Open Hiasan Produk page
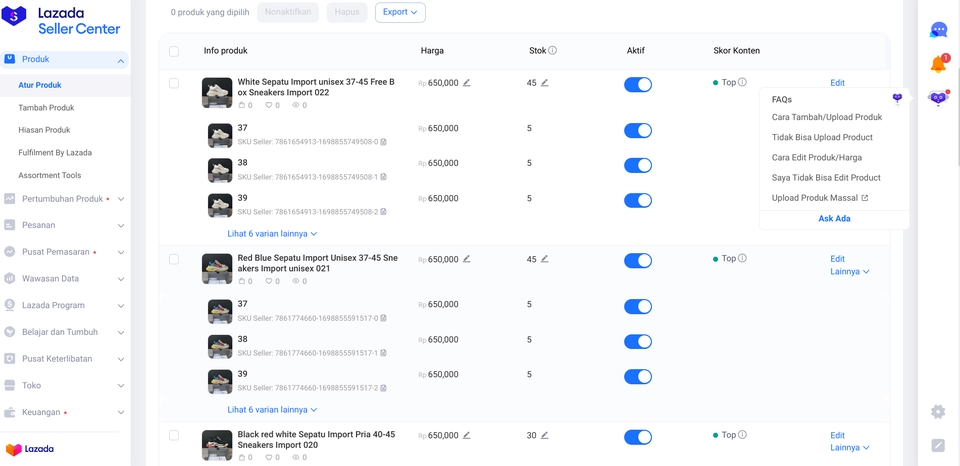960x466 pixels. [x=44, y=130]
